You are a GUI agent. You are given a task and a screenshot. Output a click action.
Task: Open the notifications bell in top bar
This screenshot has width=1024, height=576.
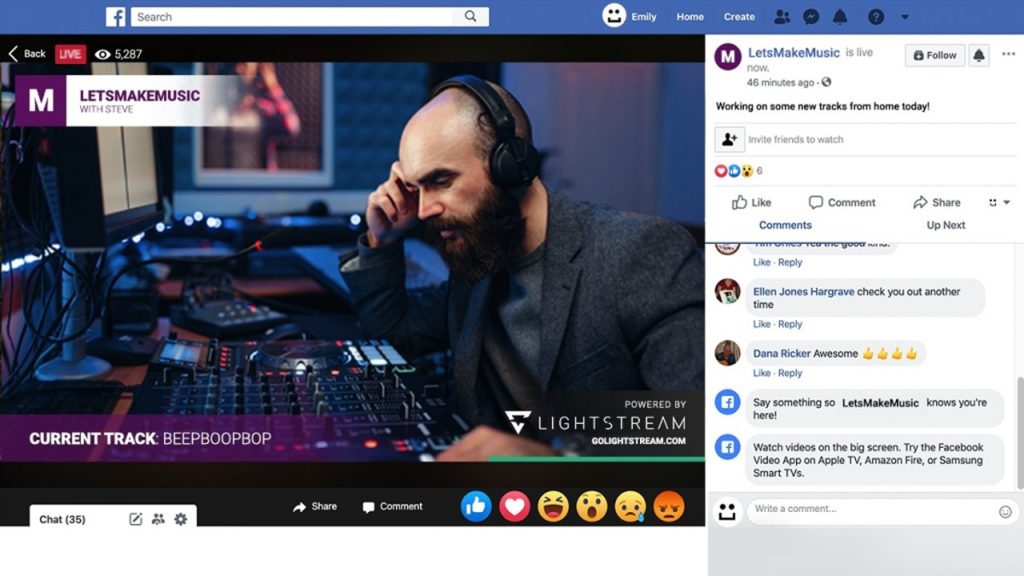tap(840, 17)
